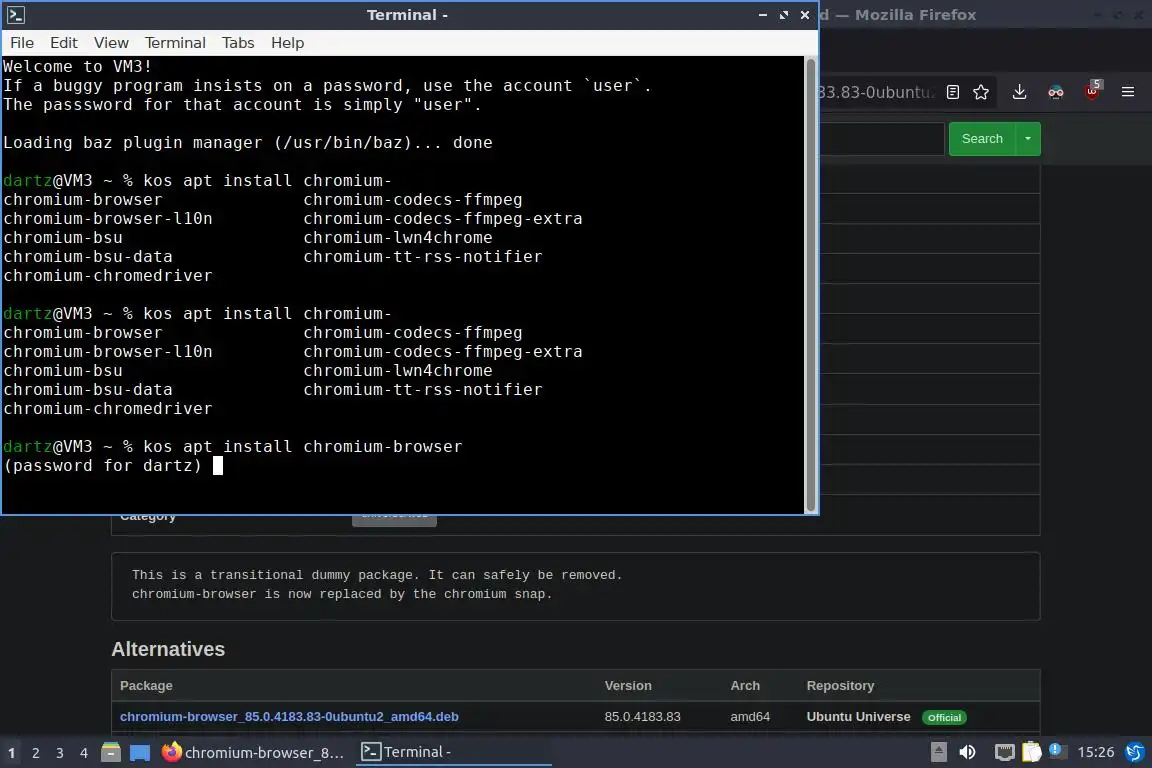Unmaximize the Terminal window via title bar button

click(x=784, y=15)
